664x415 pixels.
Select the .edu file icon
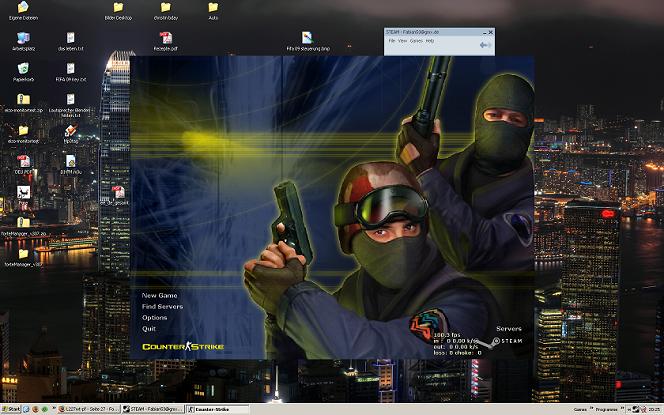tap(71, 164)
